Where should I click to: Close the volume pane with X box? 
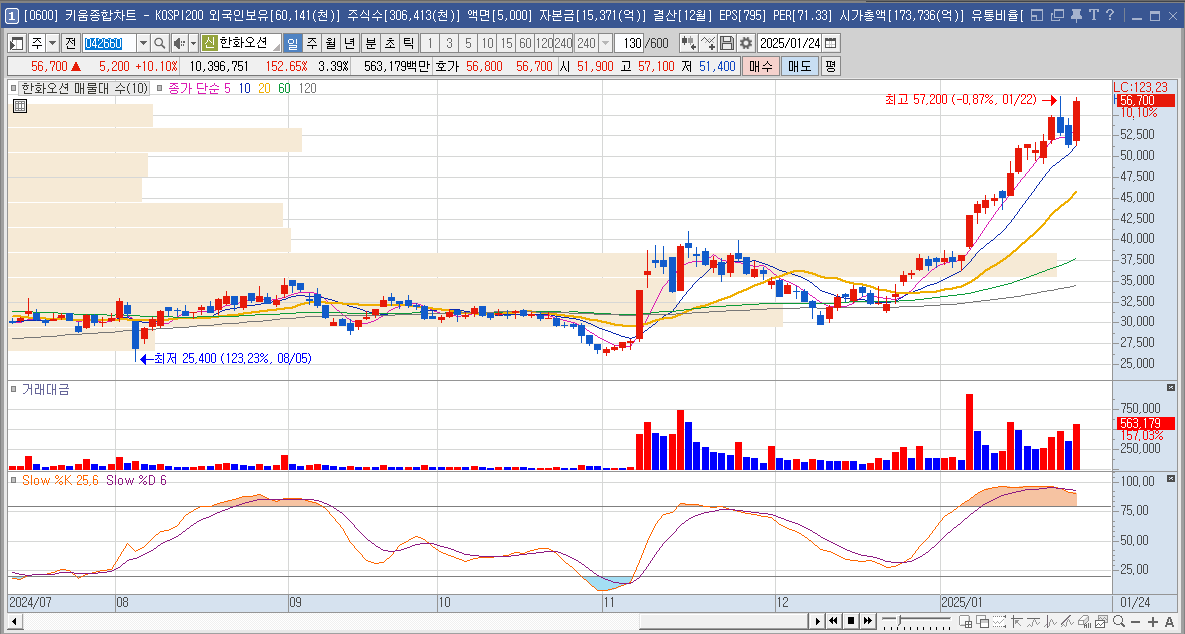(x=1171, y=388)
